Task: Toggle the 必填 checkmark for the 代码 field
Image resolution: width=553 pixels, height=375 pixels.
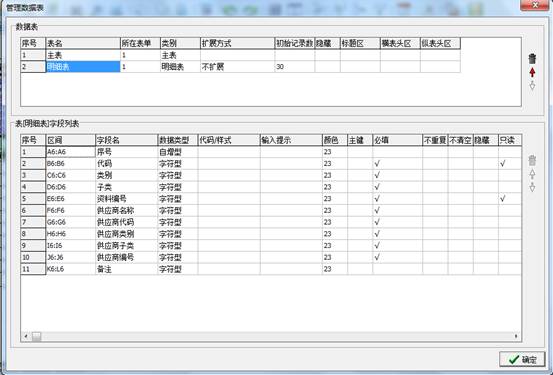Action: 397,164
